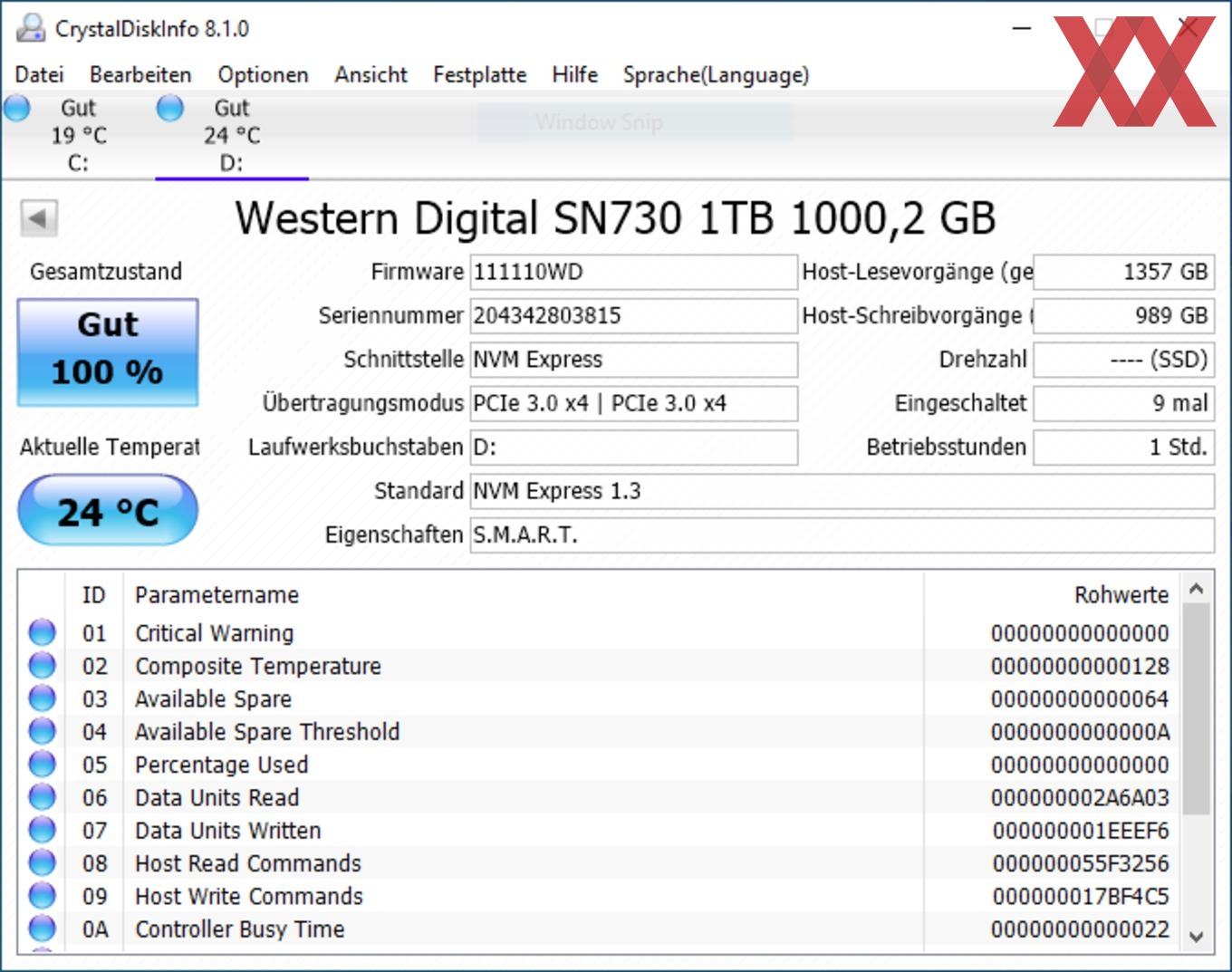Click status orb of Data Units Written row
Viewport: 1232px width, 972px height.
[x=42, y=830]
